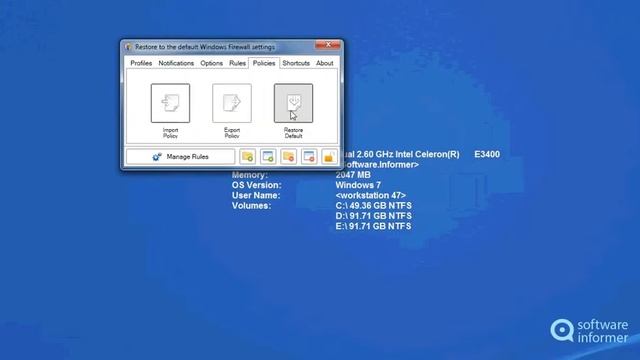Click the '2.60 GHz Intel Celeron(R)' text
This screenshot has height=360, width=640.
(408, 154)
